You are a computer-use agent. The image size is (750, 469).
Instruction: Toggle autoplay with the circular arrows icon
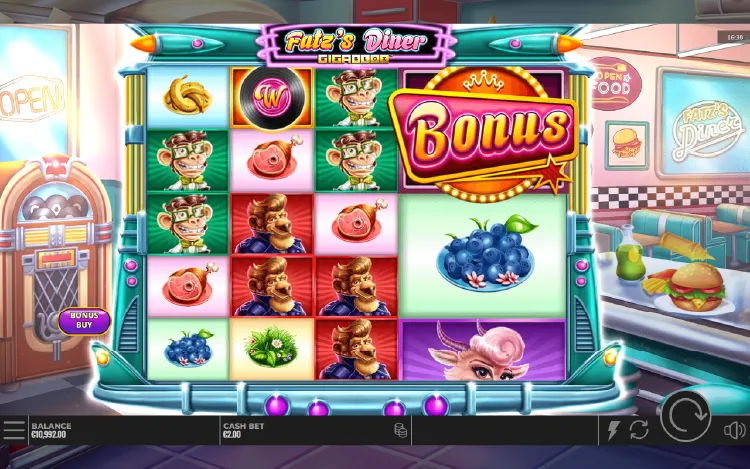tap(639, 430)
